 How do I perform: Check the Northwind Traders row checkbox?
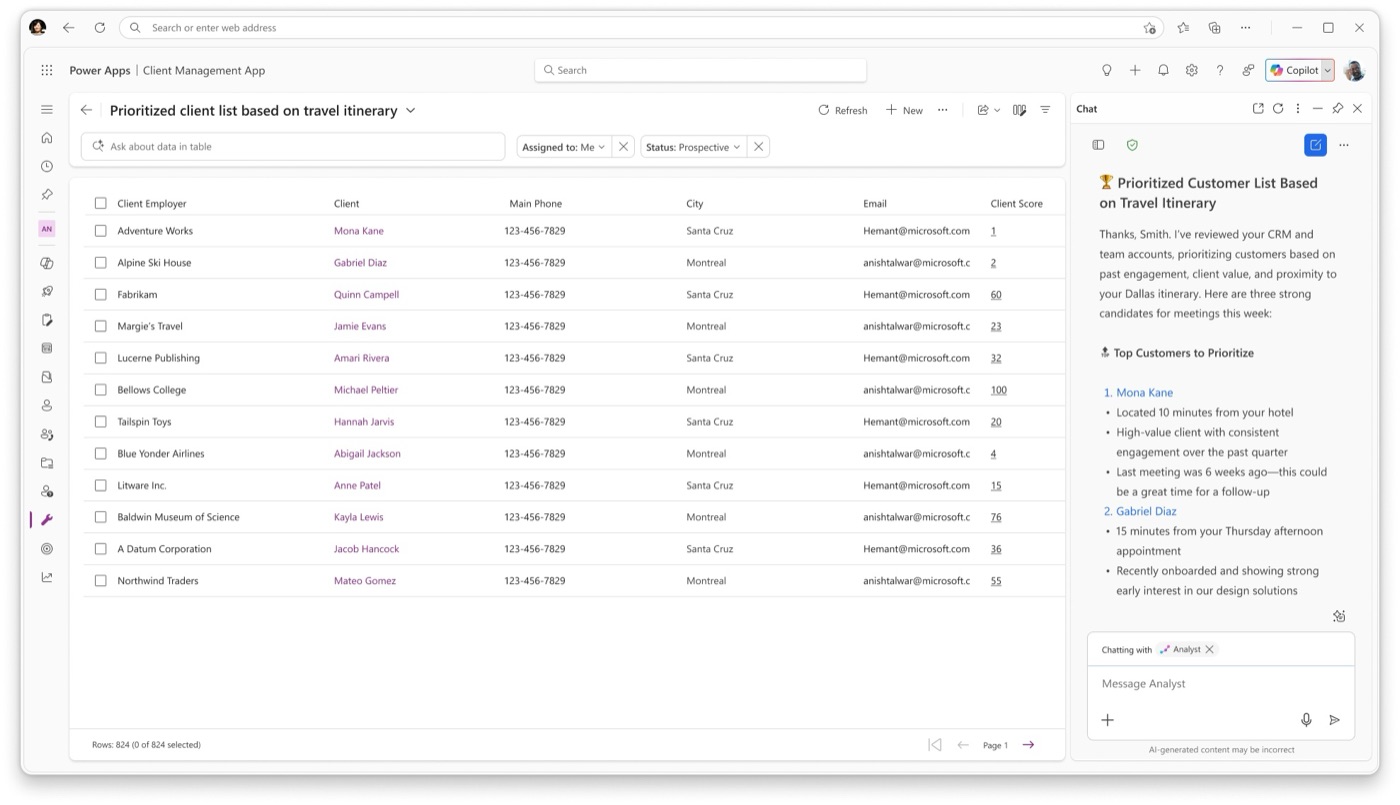100,581
